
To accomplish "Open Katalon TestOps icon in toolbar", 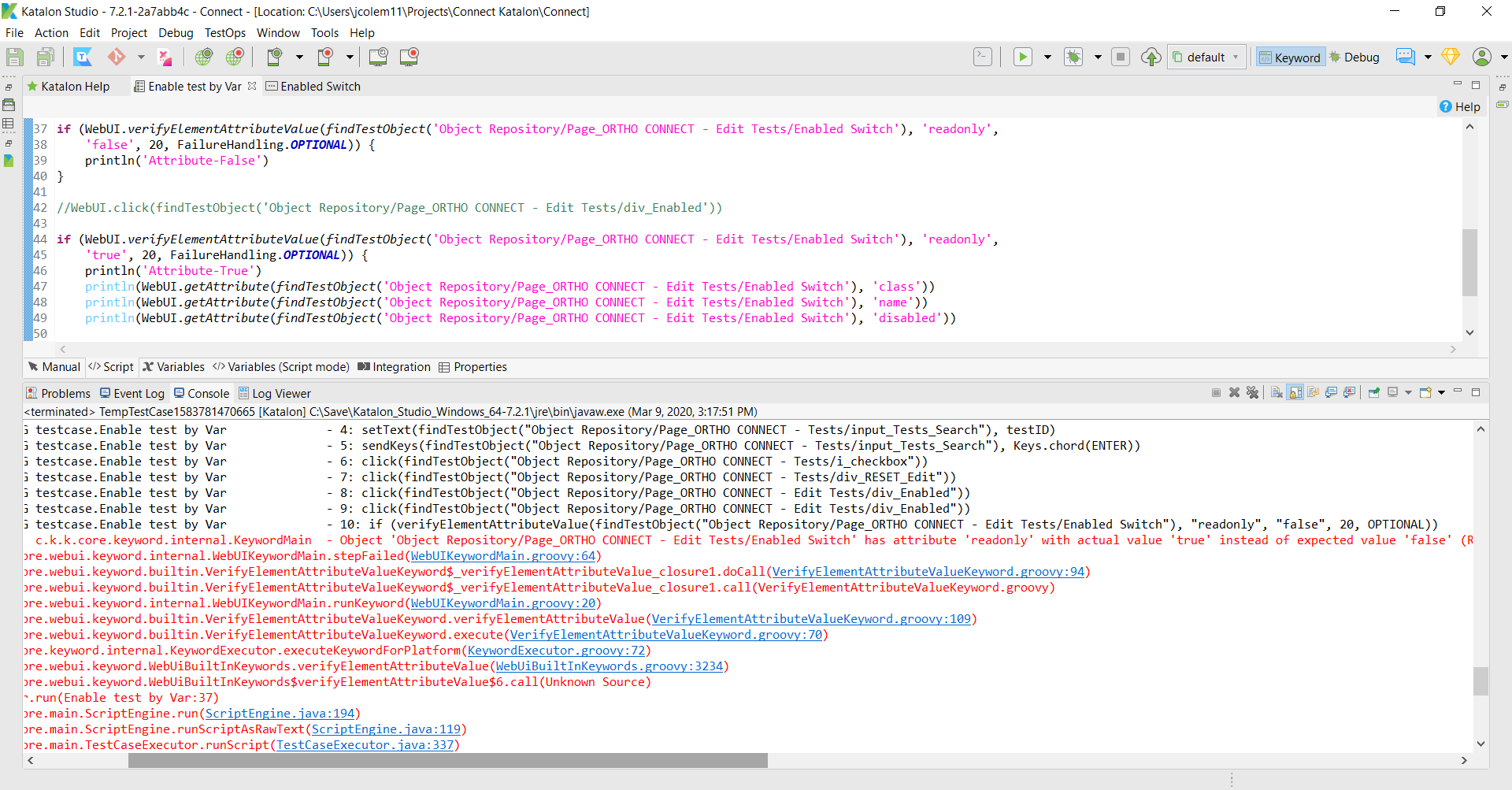I will (83, 57).
